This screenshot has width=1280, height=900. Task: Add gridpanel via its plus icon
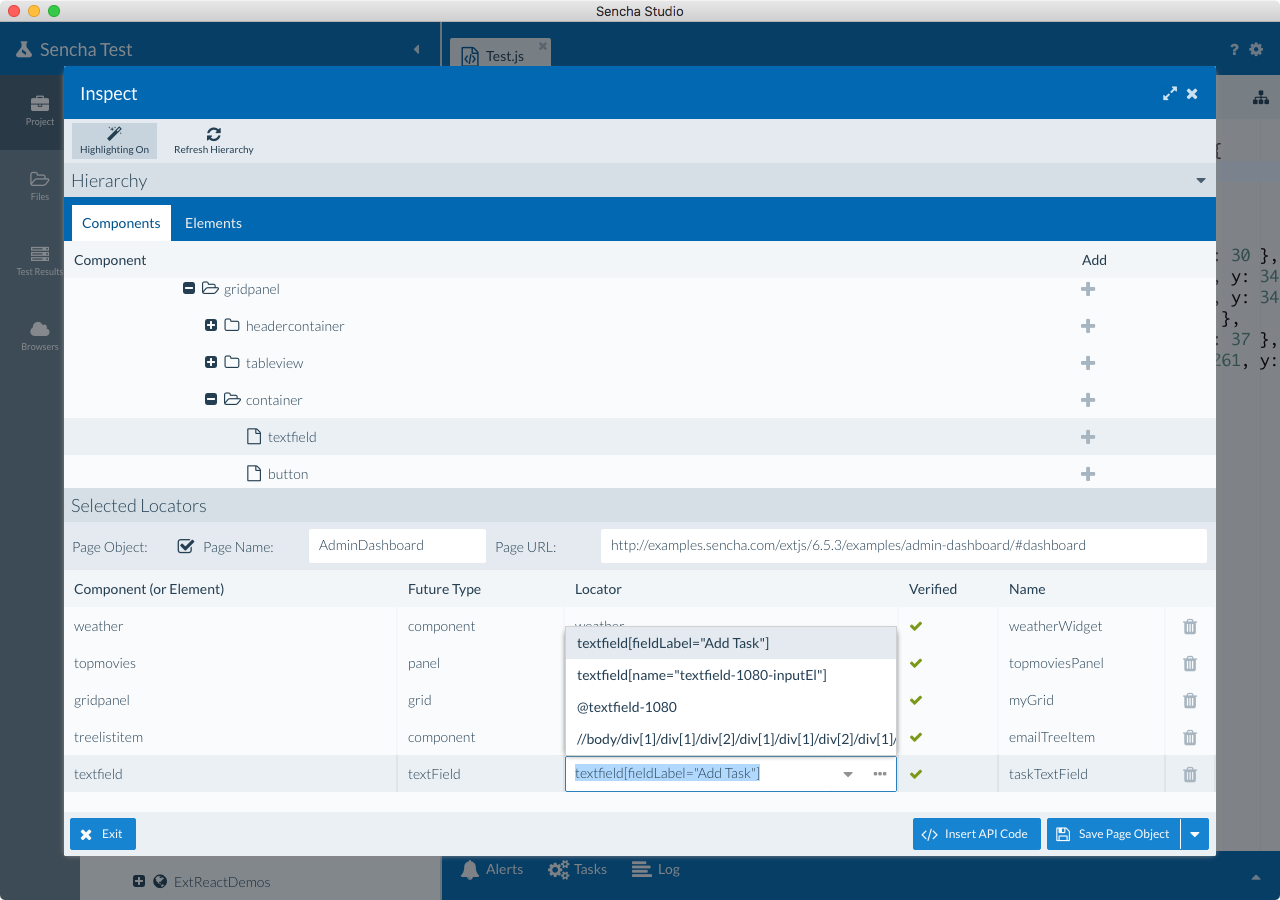[1088, 289]
